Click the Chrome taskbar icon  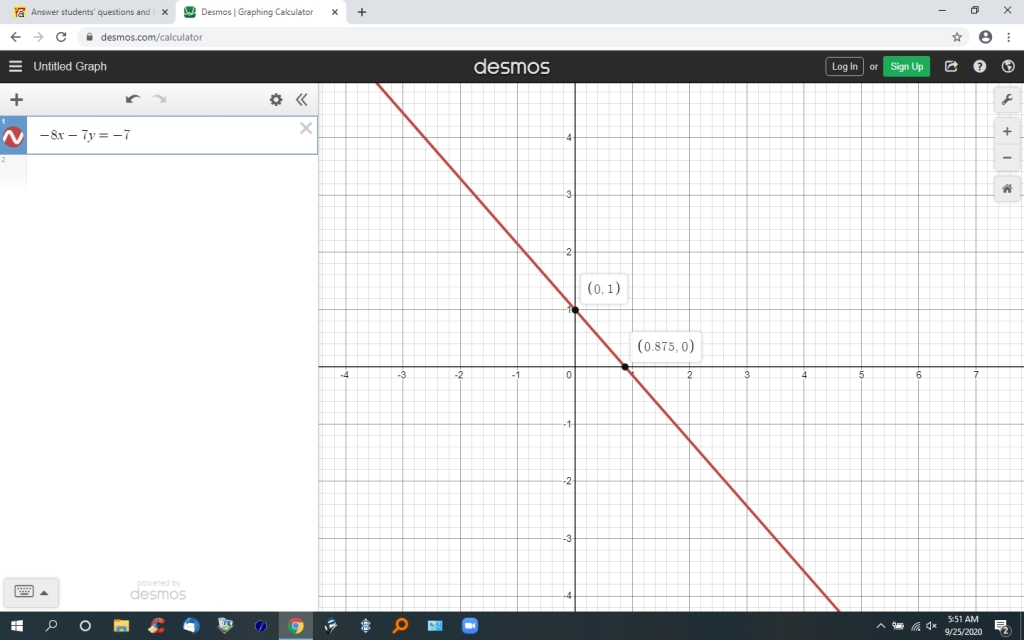(x=296, y=626)
